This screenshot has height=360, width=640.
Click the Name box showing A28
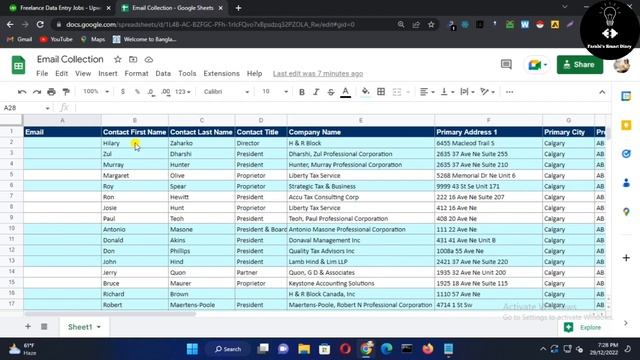point(27,108)
